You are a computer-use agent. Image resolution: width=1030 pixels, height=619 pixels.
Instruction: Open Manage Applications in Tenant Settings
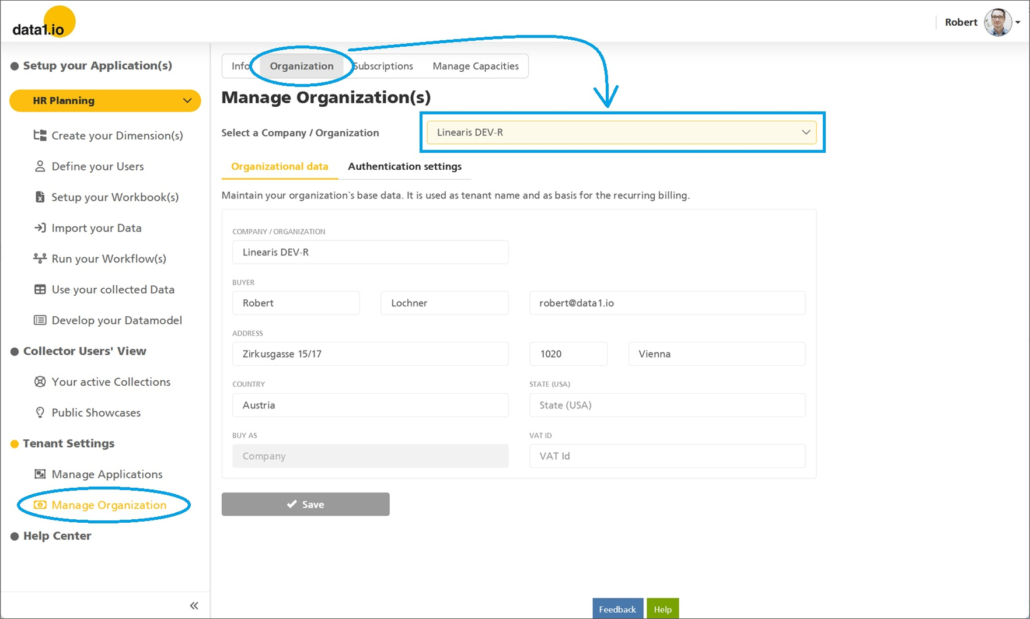[106, 475]
